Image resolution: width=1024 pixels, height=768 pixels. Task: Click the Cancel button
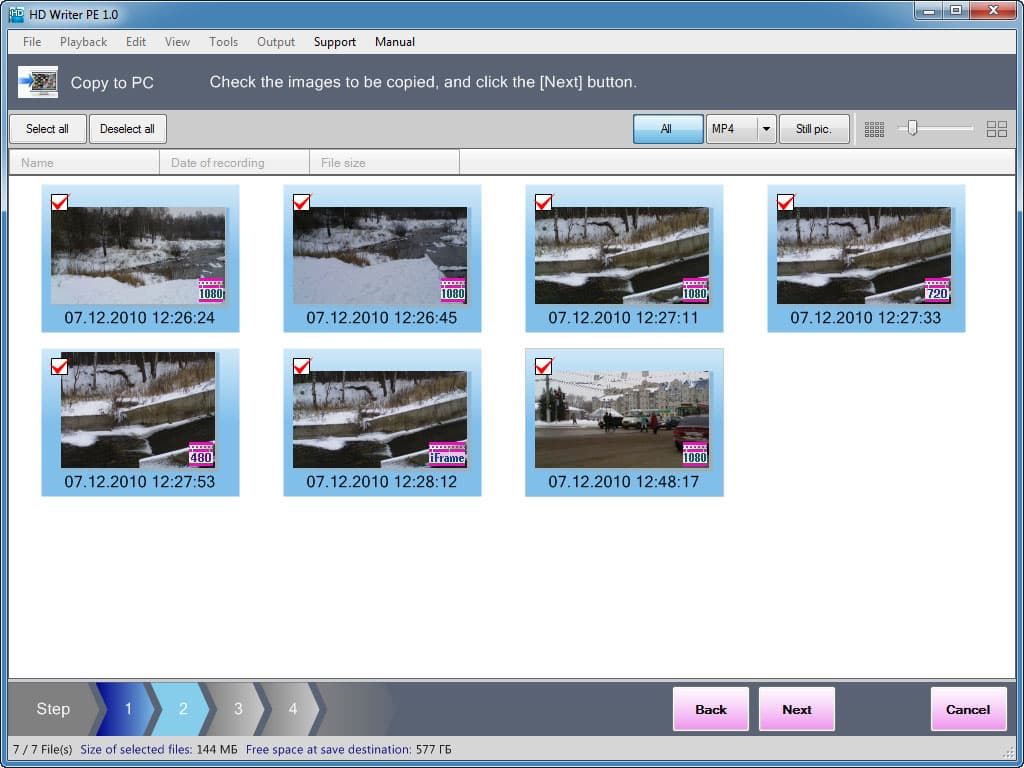pyautogui.click(x=968, y=709)
